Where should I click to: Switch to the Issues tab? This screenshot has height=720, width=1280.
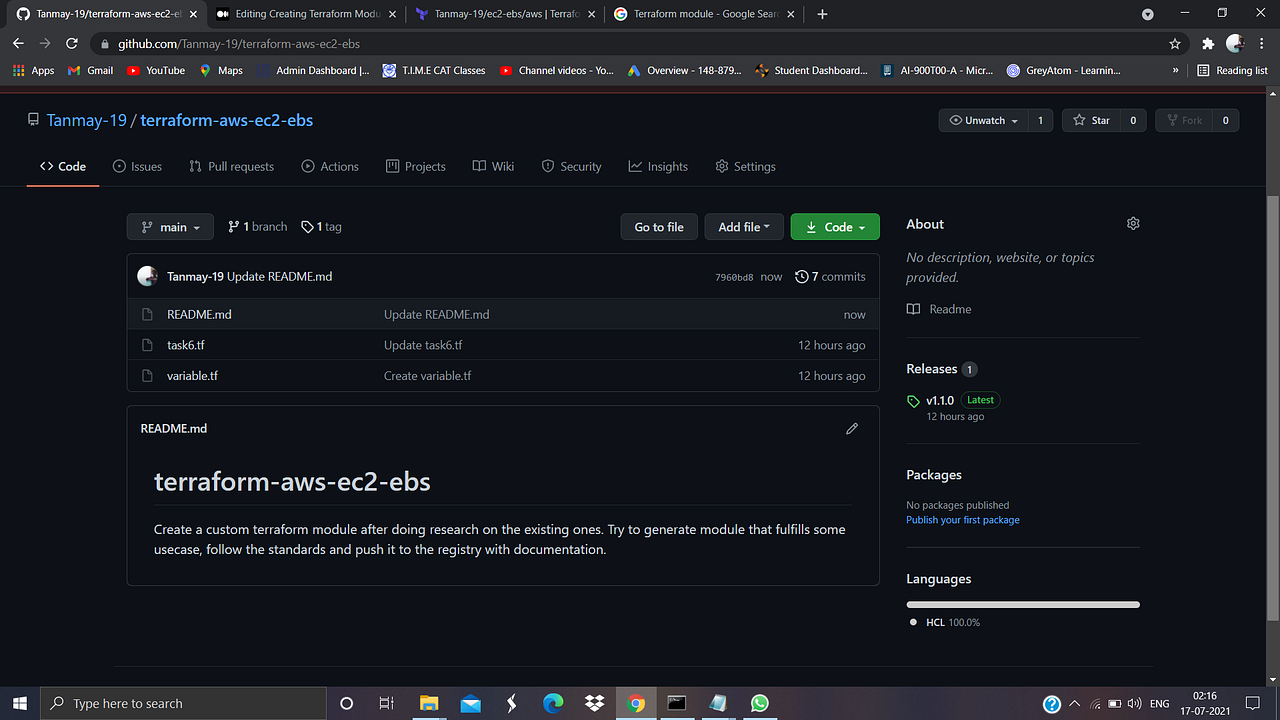click(x=137, y=166)
